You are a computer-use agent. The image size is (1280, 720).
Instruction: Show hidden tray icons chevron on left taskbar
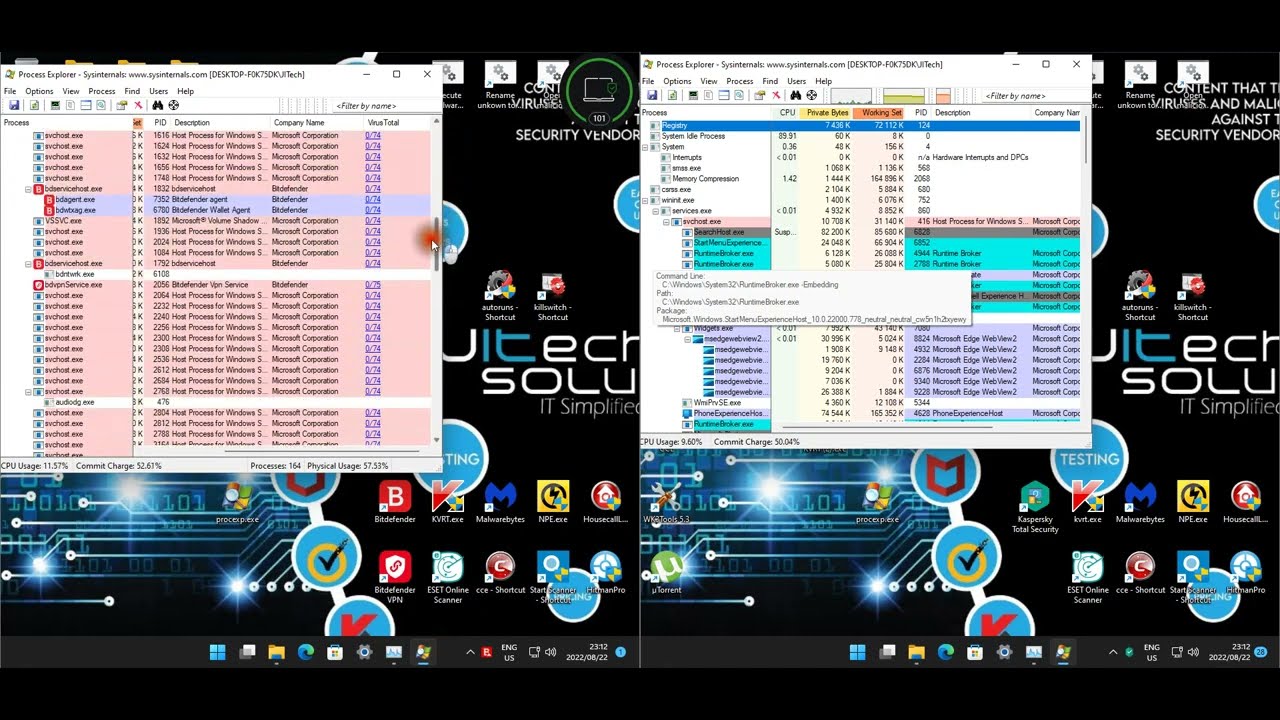[x=470, y=653]
